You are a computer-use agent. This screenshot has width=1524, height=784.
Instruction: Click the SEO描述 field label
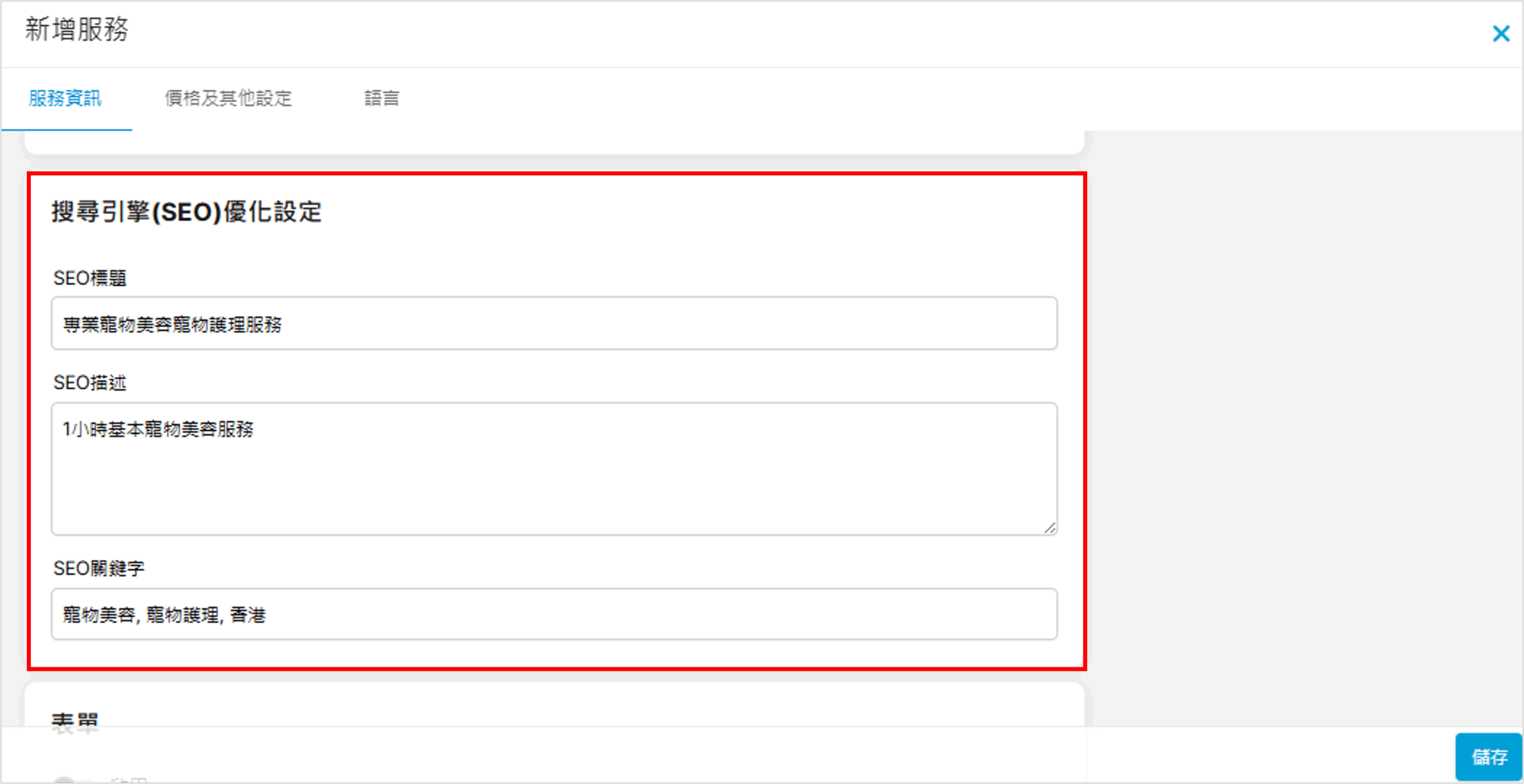point(90,383)
